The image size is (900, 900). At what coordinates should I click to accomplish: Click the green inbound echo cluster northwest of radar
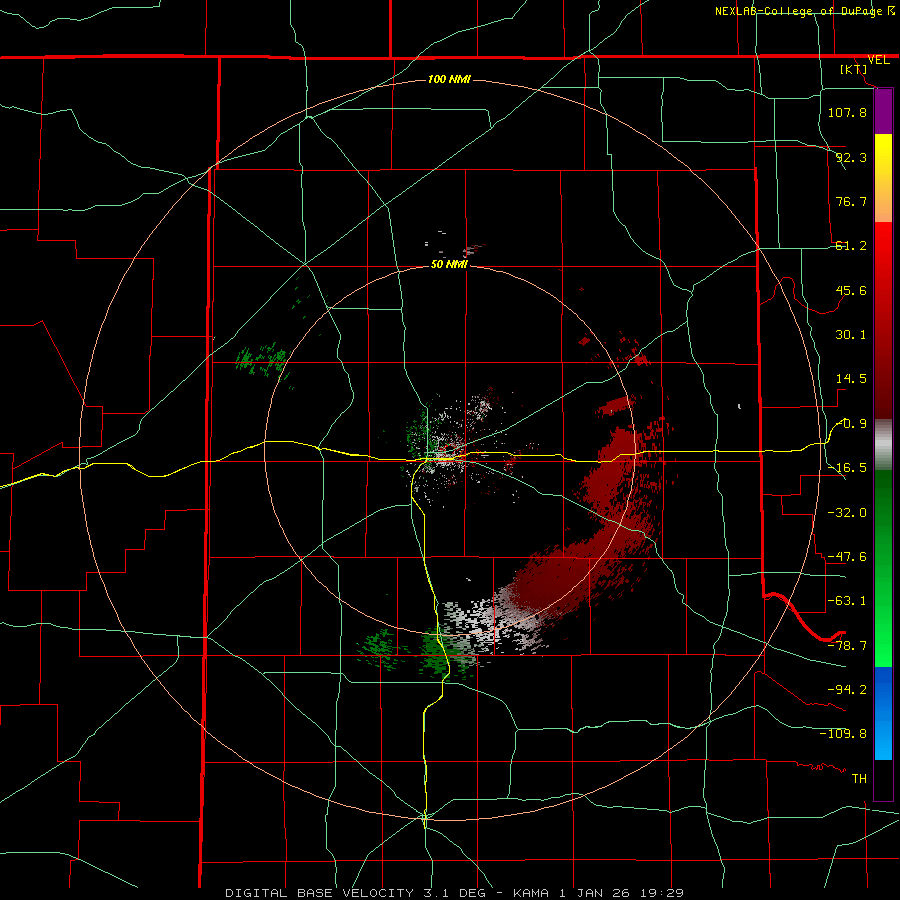click(x=261, y=360)
